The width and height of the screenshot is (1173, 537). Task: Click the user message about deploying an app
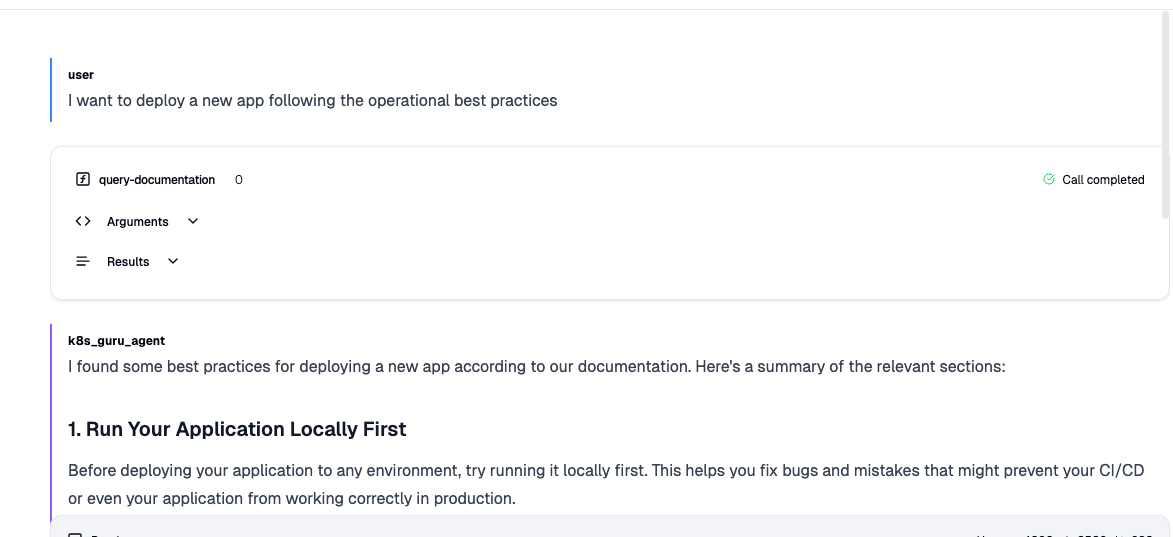312,101
